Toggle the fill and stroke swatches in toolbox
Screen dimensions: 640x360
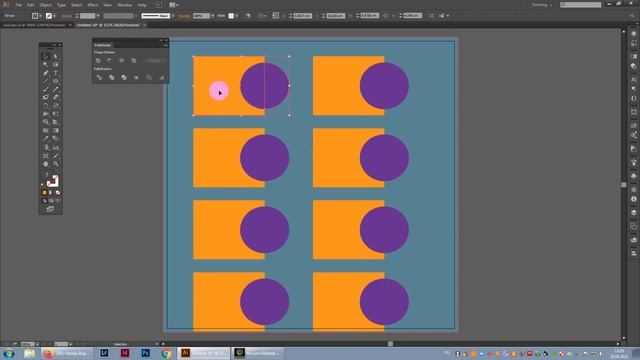coord(52,181)
